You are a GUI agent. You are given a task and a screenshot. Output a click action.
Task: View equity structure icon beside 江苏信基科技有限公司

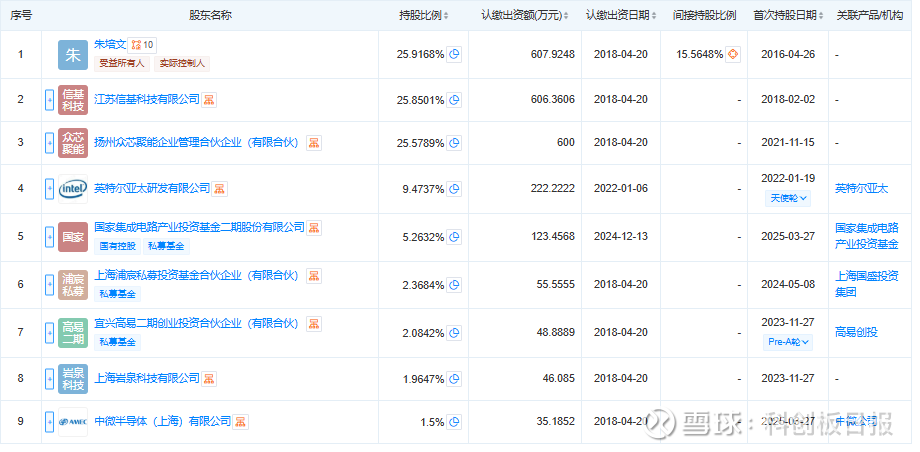[209, 100]
